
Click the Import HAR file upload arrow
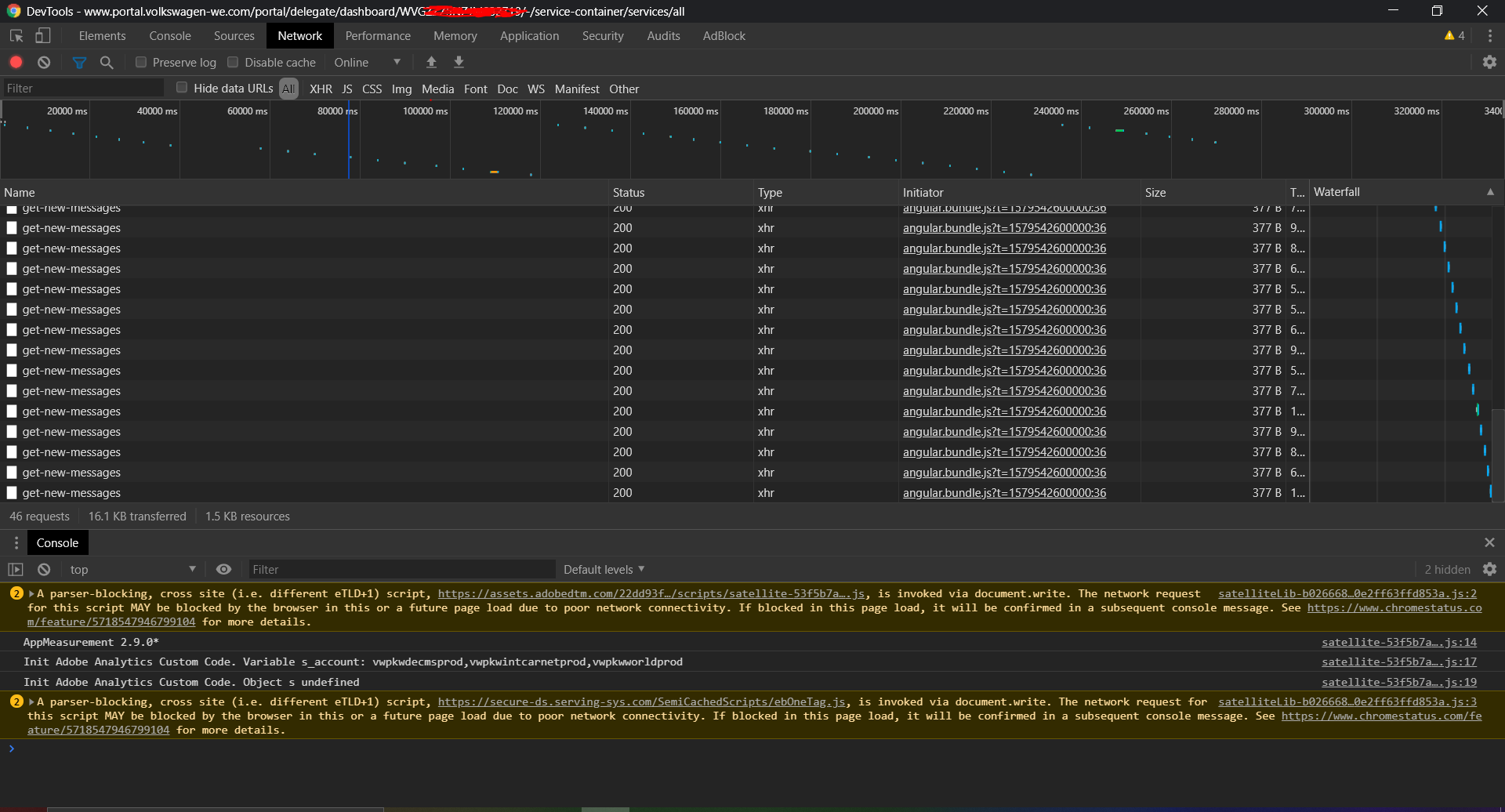point(431,62)
